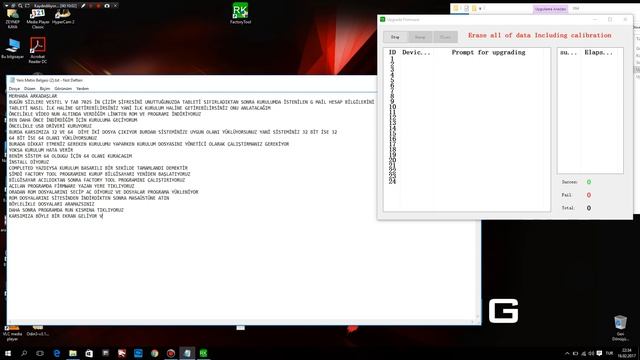Viewport: 640px width, 360px height.
Task: Open the FactoryTool desktop shortcut
Action: [x=240, y=13]
